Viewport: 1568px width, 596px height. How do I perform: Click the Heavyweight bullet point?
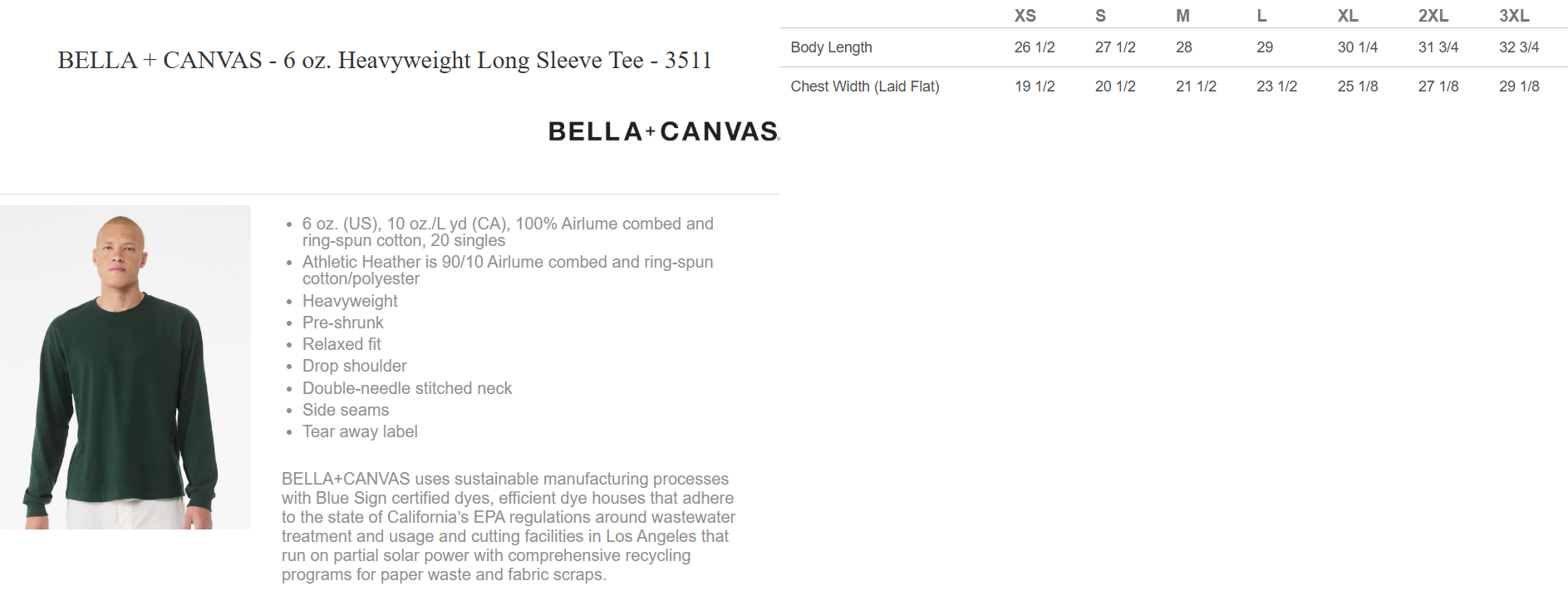(x=350, y=301)
